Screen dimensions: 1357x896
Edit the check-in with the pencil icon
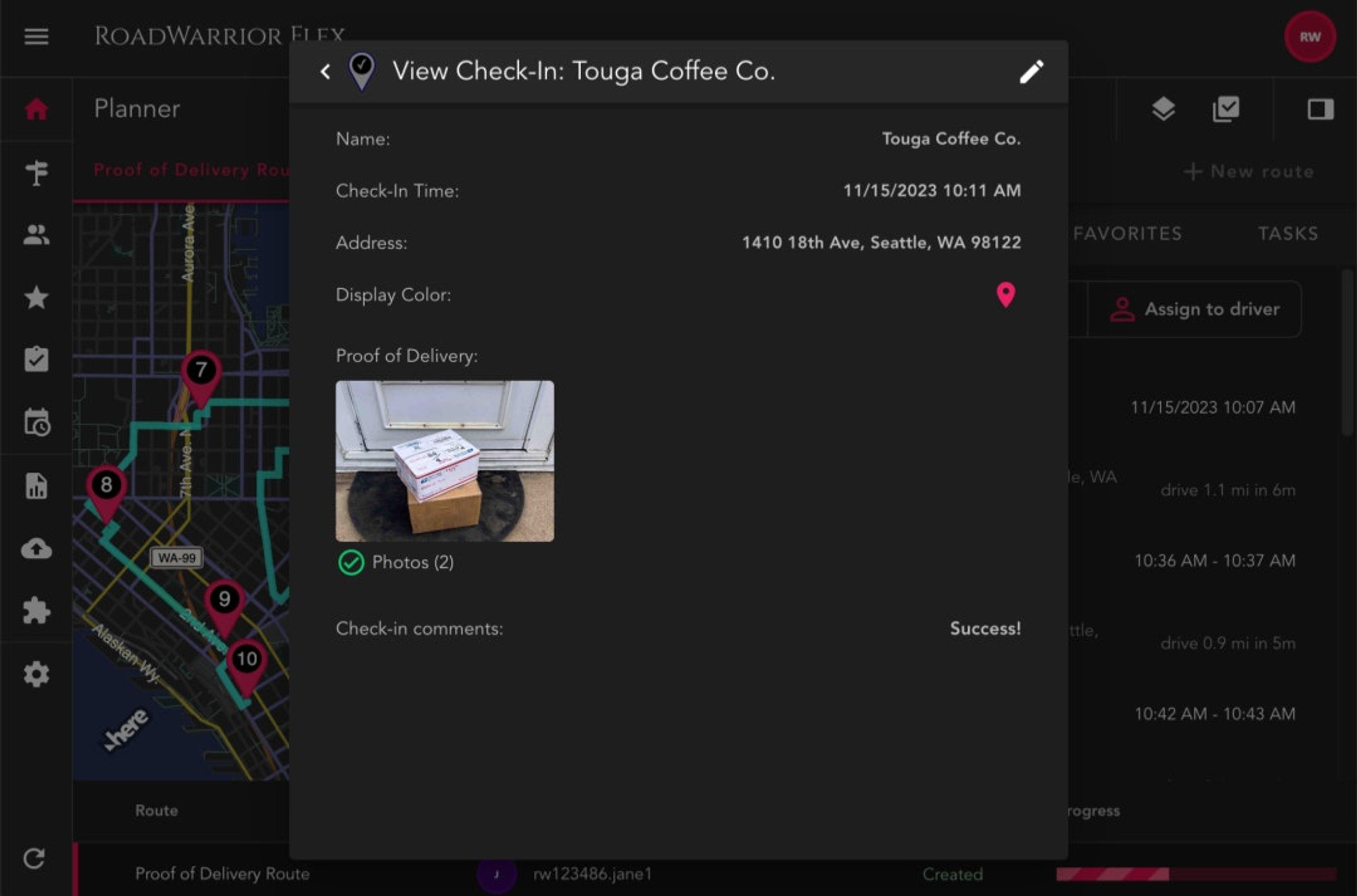point(1031,71)
